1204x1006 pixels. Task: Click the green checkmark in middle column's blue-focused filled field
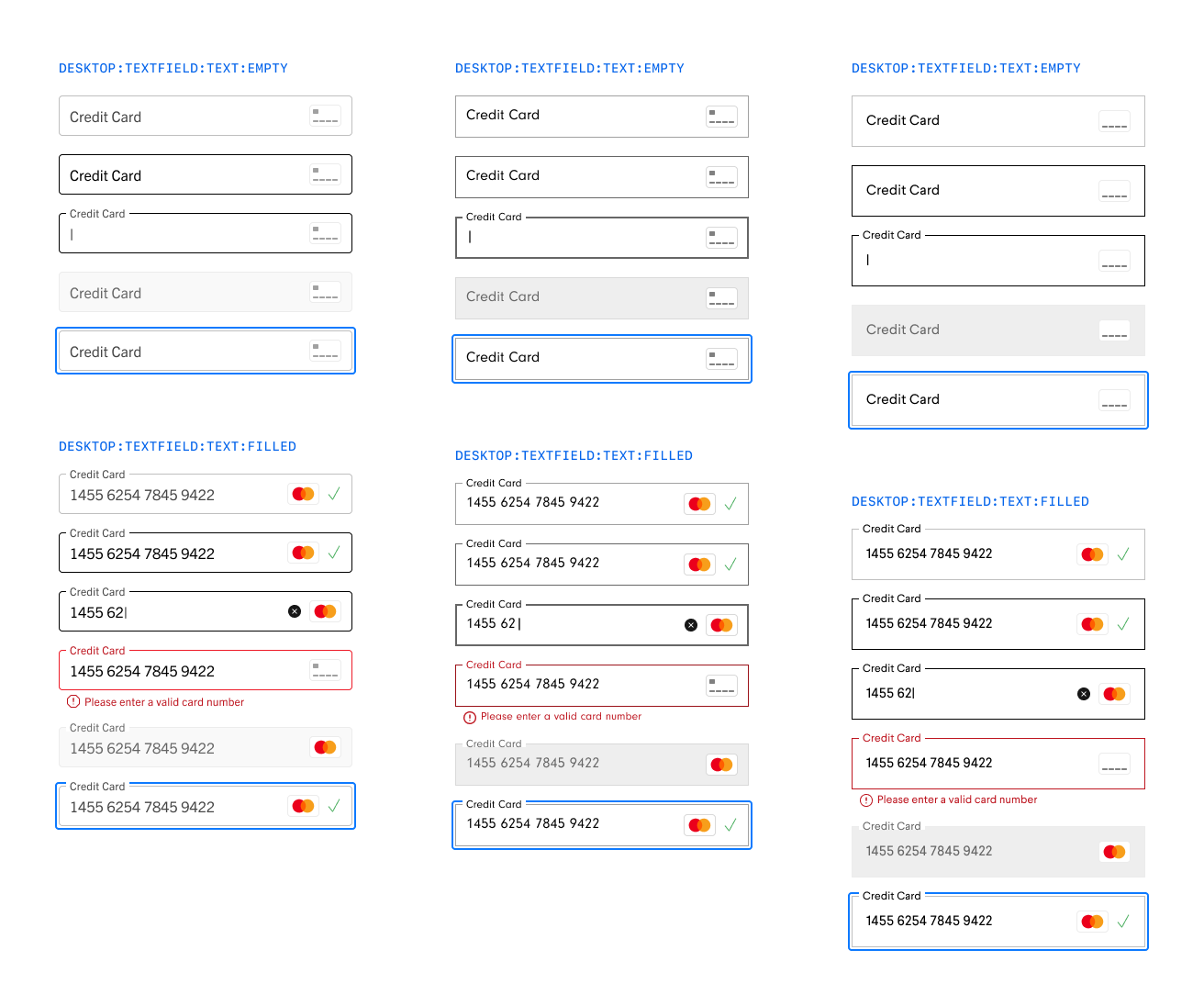coord(730,825)
